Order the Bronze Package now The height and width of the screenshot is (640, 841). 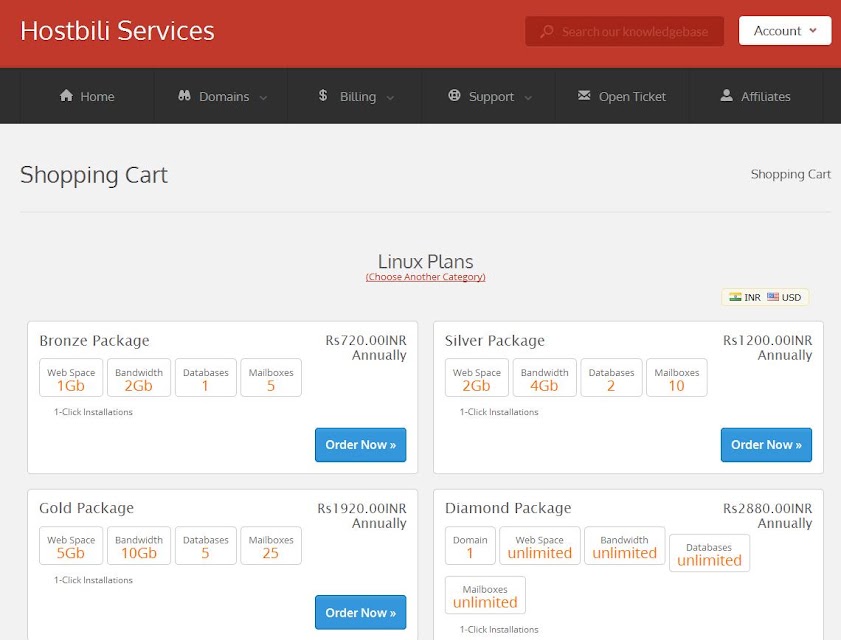pos(360,445)
